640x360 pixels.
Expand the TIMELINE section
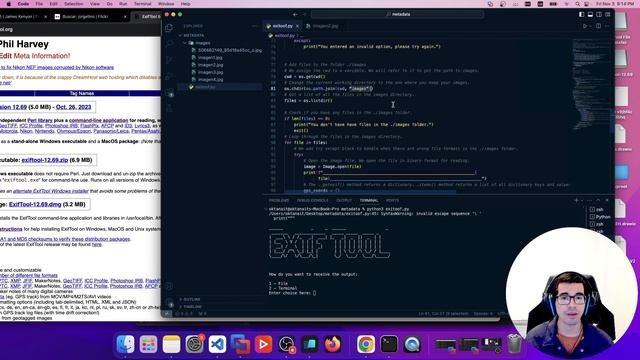(x=220, y=307)
